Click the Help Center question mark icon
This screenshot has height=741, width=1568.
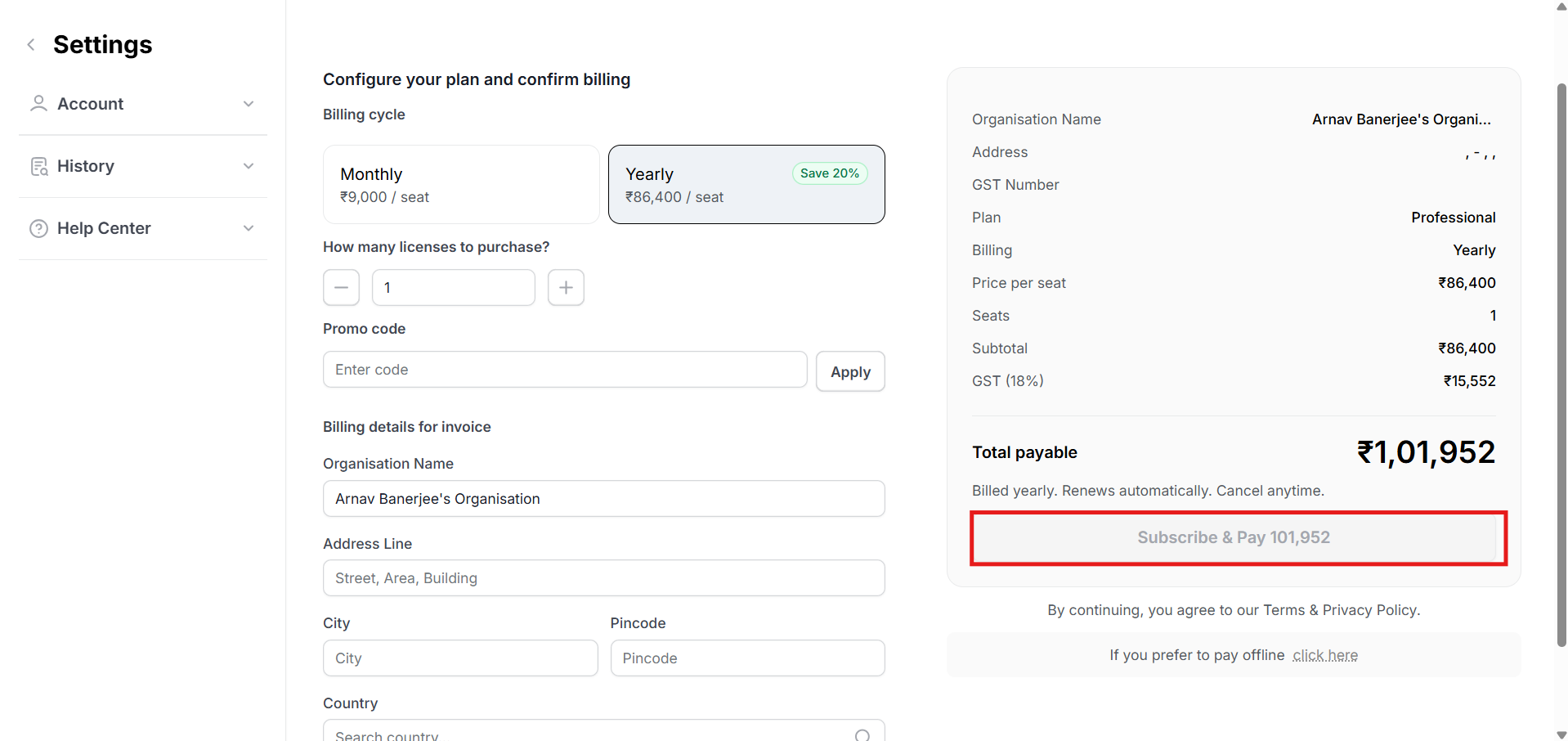[38, 229]
